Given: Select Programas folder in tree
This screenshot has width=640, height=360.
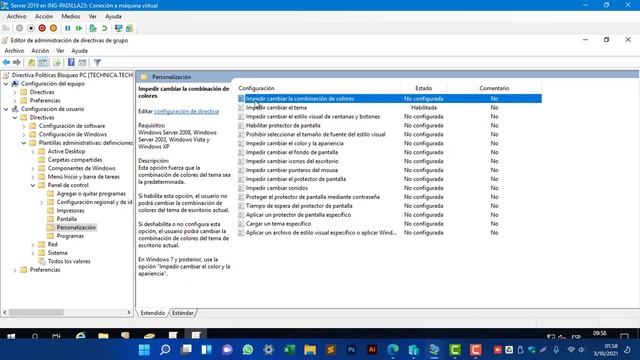Looking at the screenshot, I should coord(70,236).
